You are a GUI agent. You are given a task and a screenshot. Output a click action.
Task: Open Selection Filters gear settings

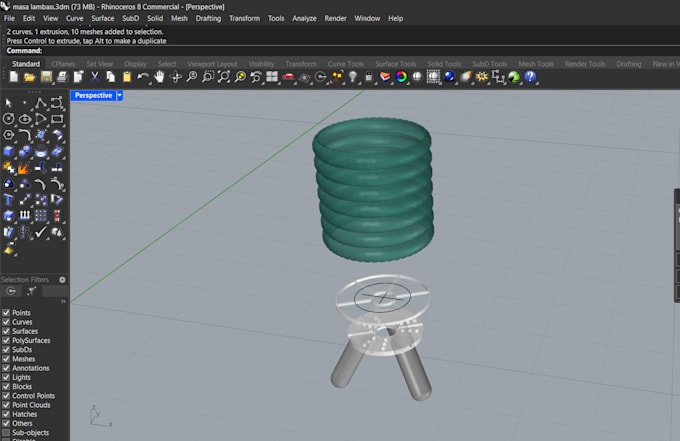click(62, 280)
